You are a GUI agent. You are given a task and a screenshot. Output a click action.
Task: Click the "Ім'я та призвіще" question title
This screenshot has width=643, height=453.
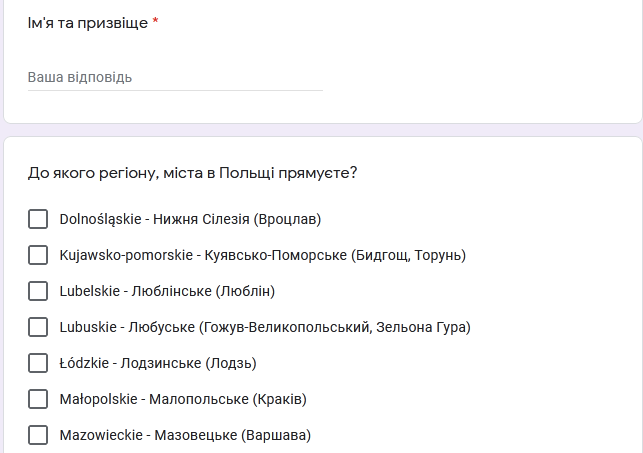click(88, 23)
